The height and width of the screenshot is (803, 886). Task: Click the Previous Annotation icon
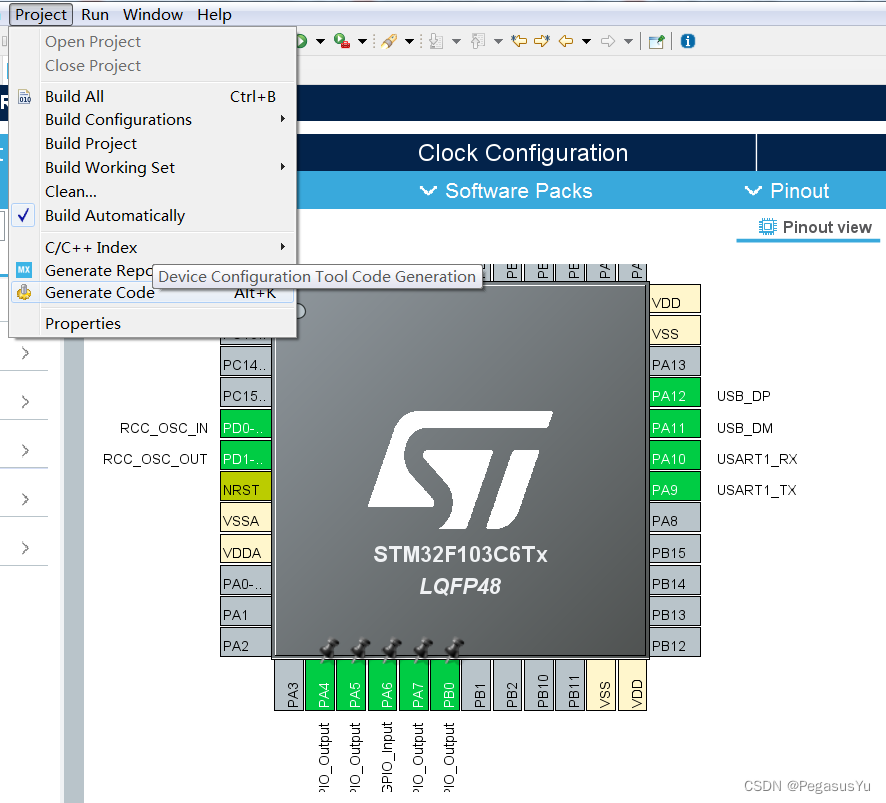478,41
